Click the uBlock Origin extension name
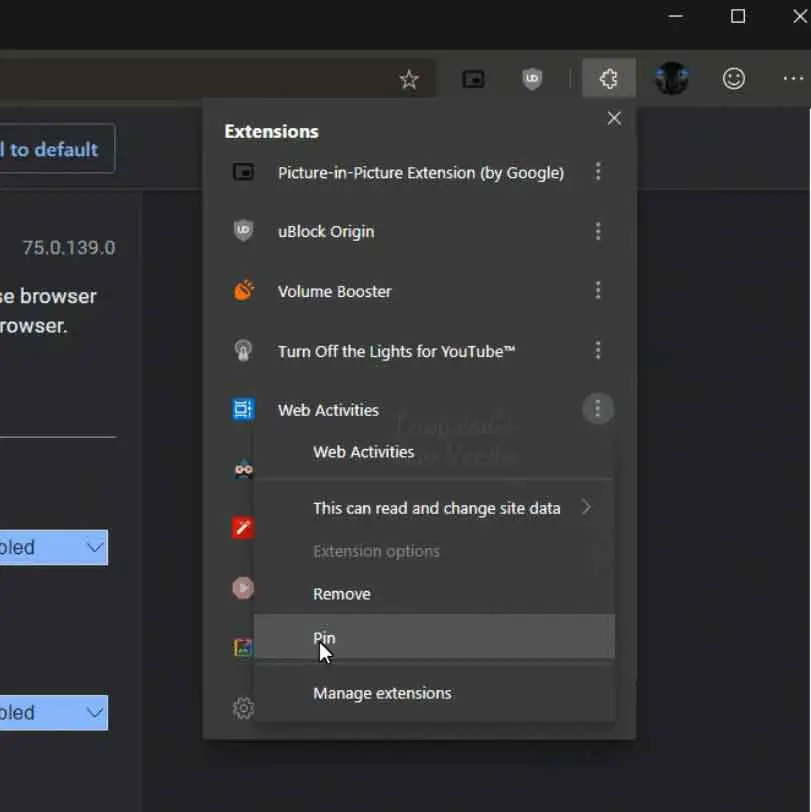Image resolution: width=811 pixels, height=812 pixels. pyautogui.click(x=326, y=231)
